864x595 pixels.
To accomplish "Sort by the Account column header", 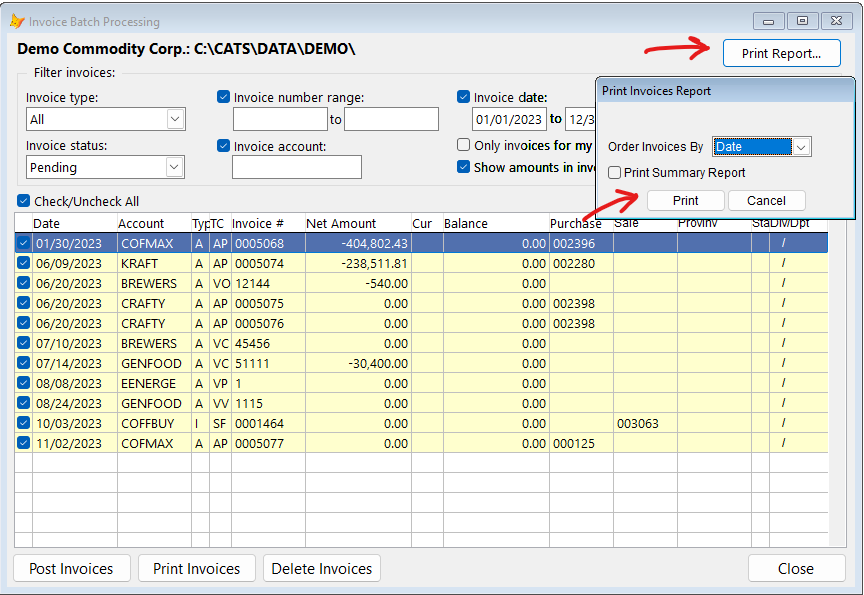I will click(x=154, y=223).
